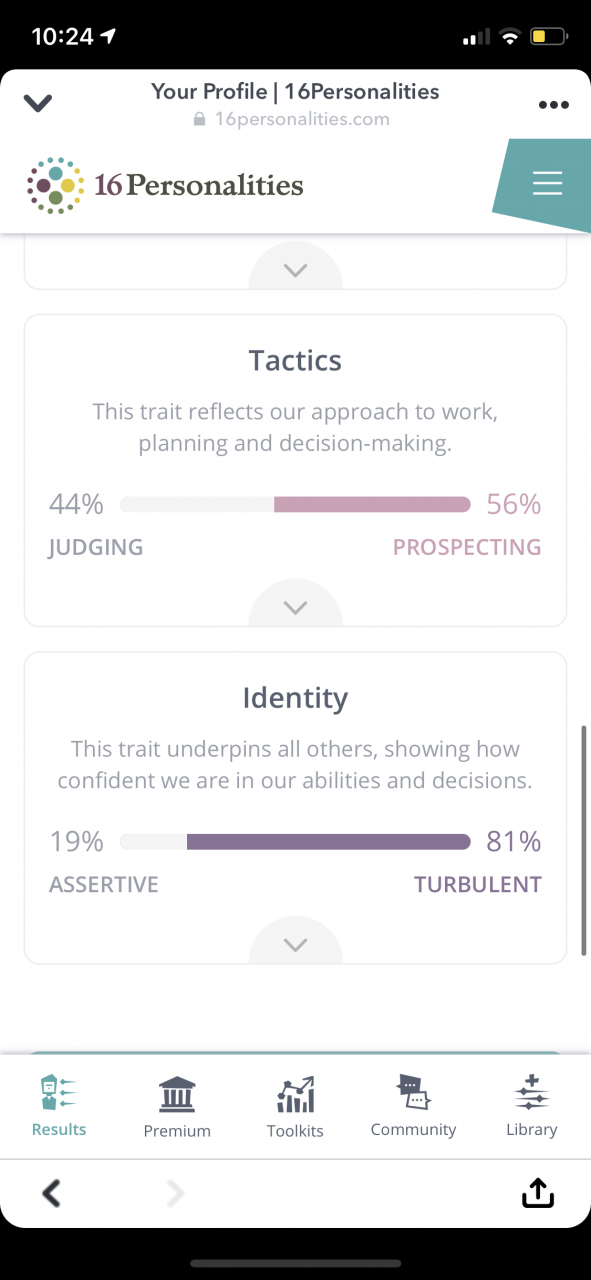Open the Results tab icon
The height and width of the screenshot is (1280, 591).
[59, 1093]
